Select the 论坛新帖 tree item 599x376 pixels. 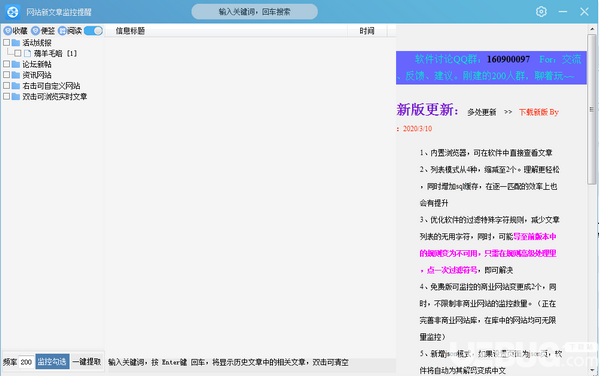(37, 64)
